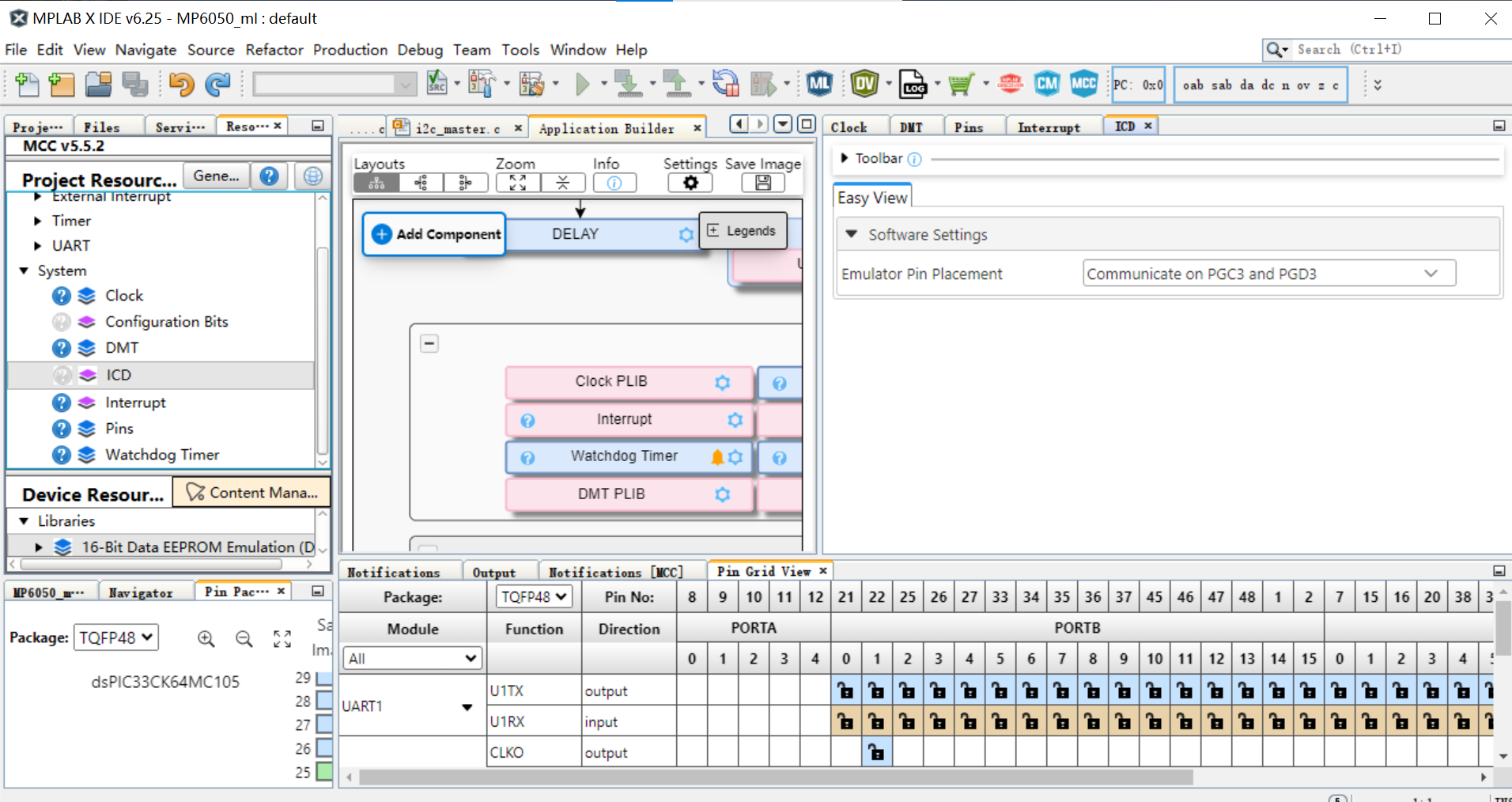
Task: Collapse the System tree node
Action: coord(24,270)
